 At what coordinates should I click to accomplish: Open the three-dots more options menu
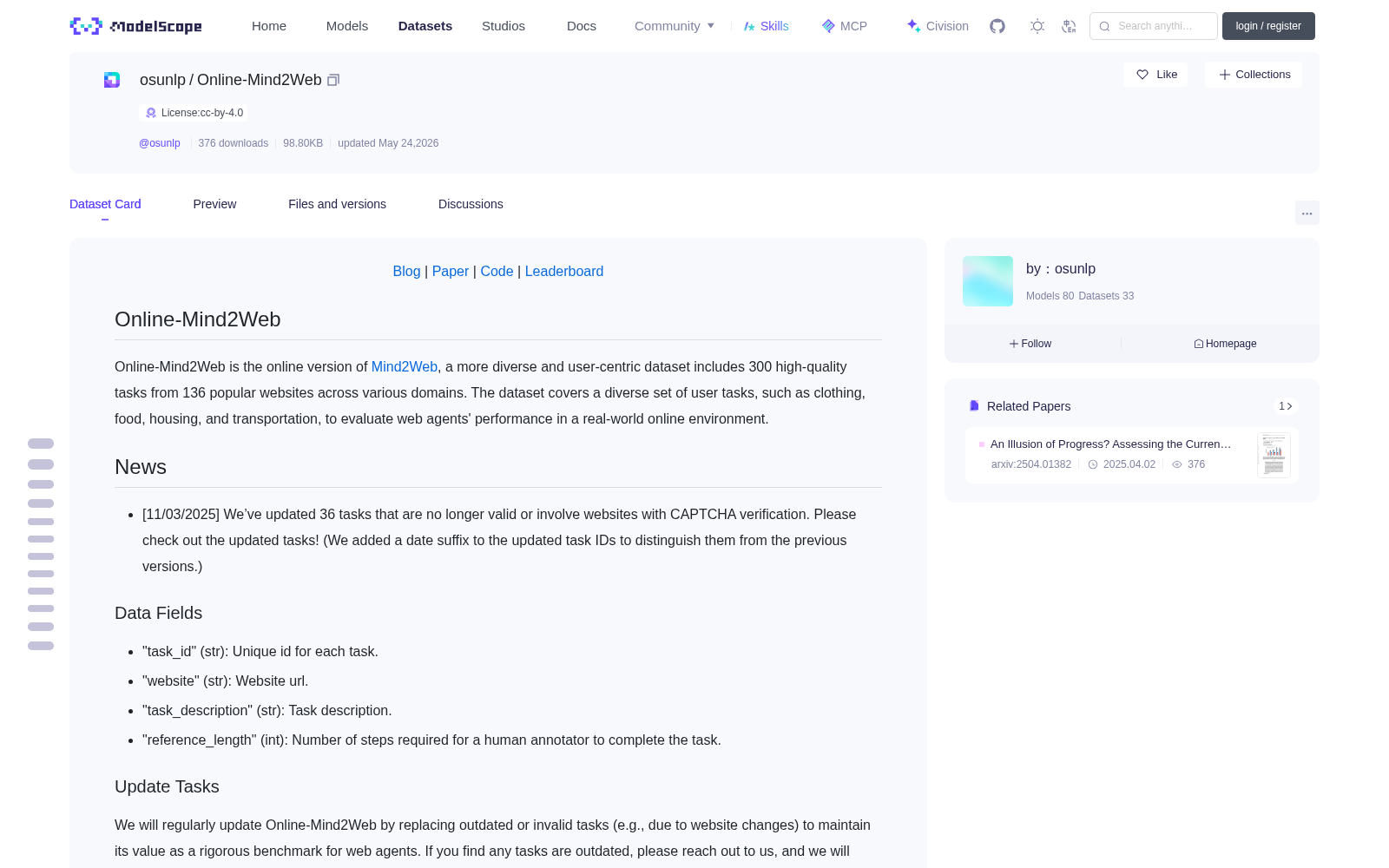click(x=1307, y=214)
